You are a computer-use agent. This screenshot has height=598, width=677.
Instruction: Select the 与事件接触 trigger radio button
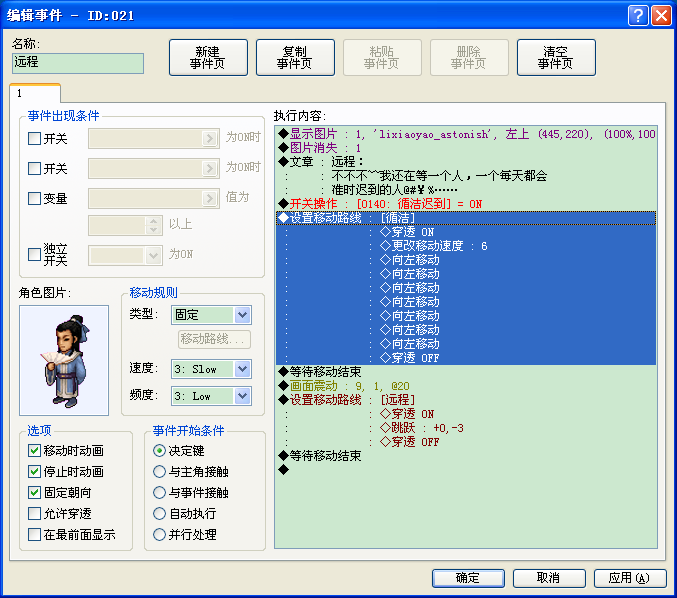[159, 493]
